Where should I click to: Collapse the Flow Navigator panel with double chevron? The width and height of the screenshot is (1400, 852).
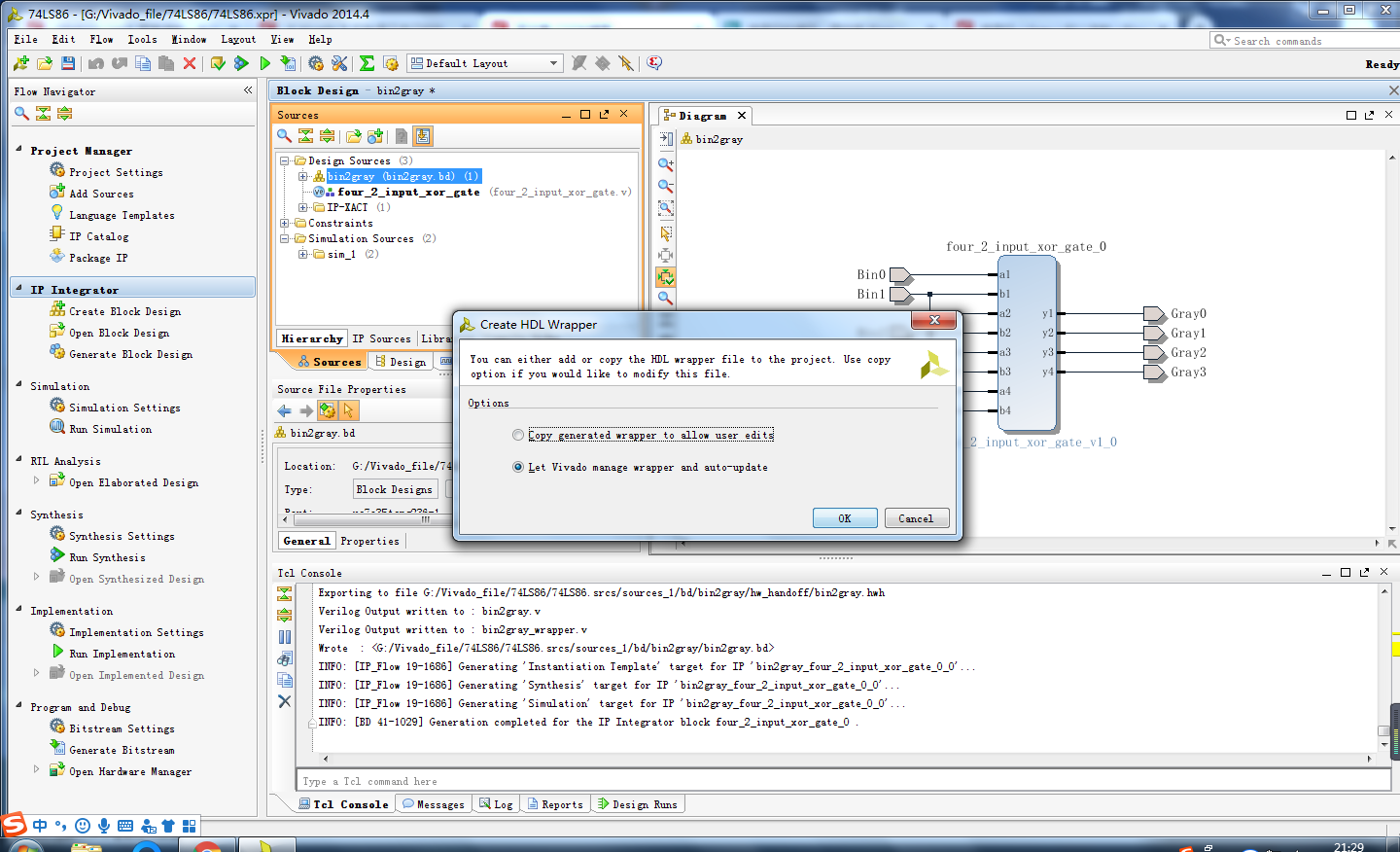pyautogui.click(x=248, y=90)
